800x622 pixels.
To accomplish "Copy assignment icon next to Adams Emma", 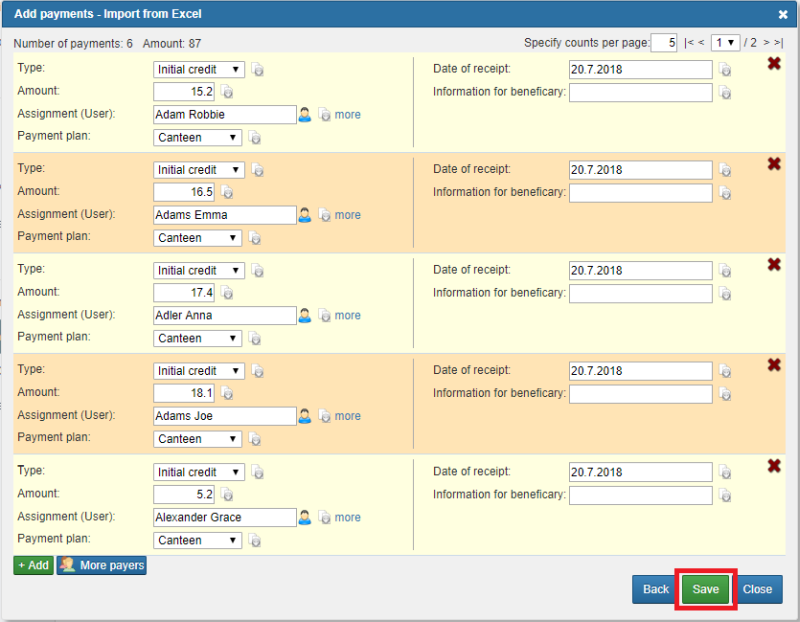I will [x=325, y=215].
